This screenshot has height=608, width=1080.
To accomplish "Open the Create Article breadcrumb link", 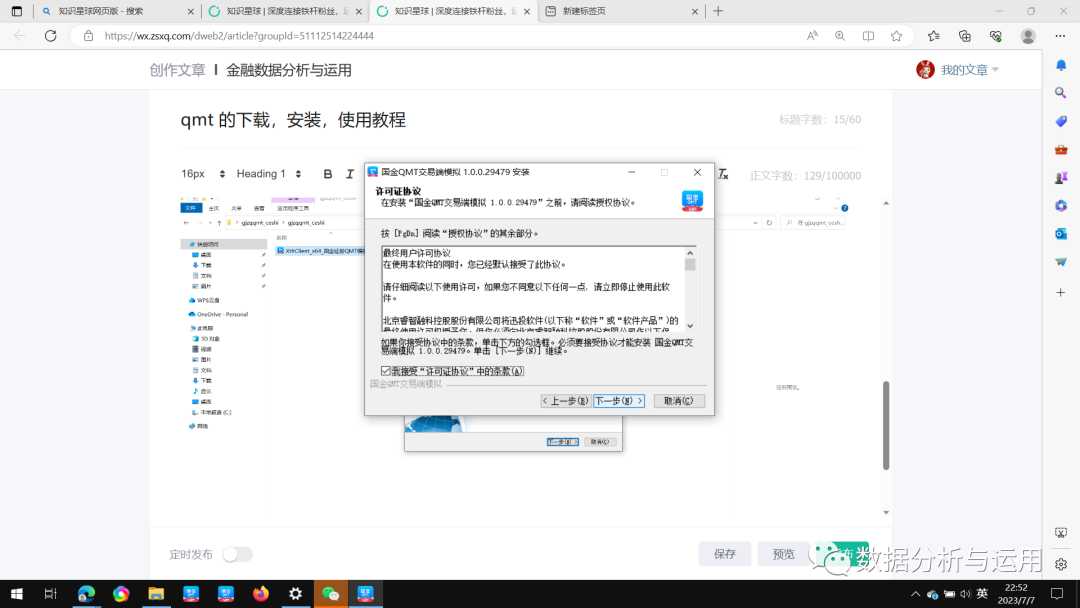I will (178, 70).
